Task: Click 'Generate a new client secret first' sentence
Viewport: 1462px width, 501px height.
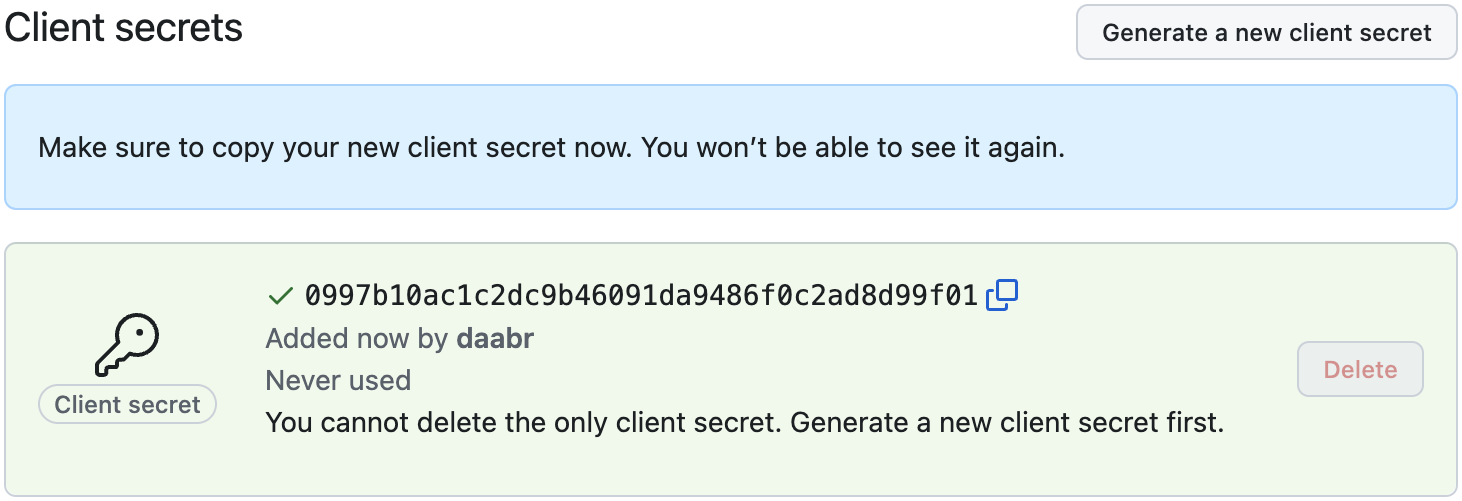Action: (1007, 422)
